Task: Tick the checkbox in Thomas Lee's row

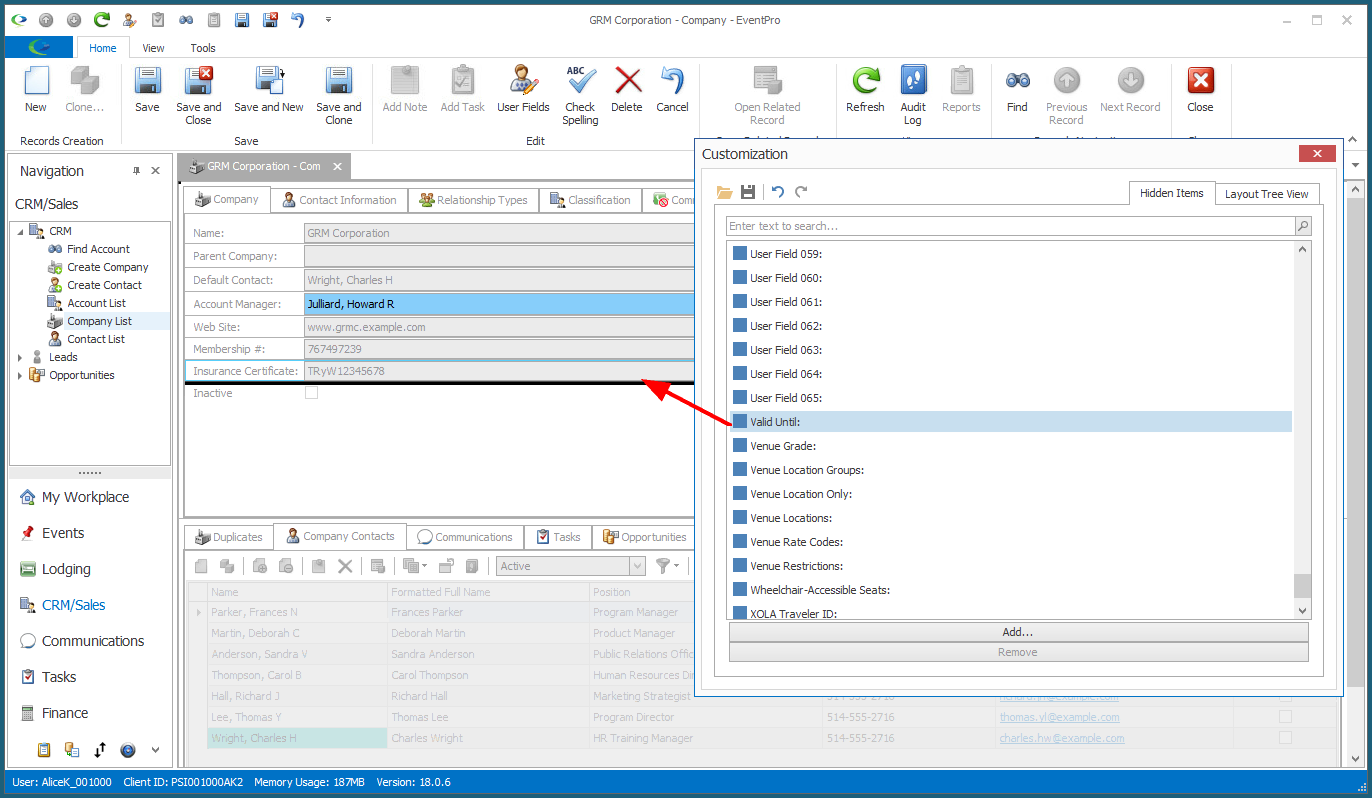Action: [1286, 717]
